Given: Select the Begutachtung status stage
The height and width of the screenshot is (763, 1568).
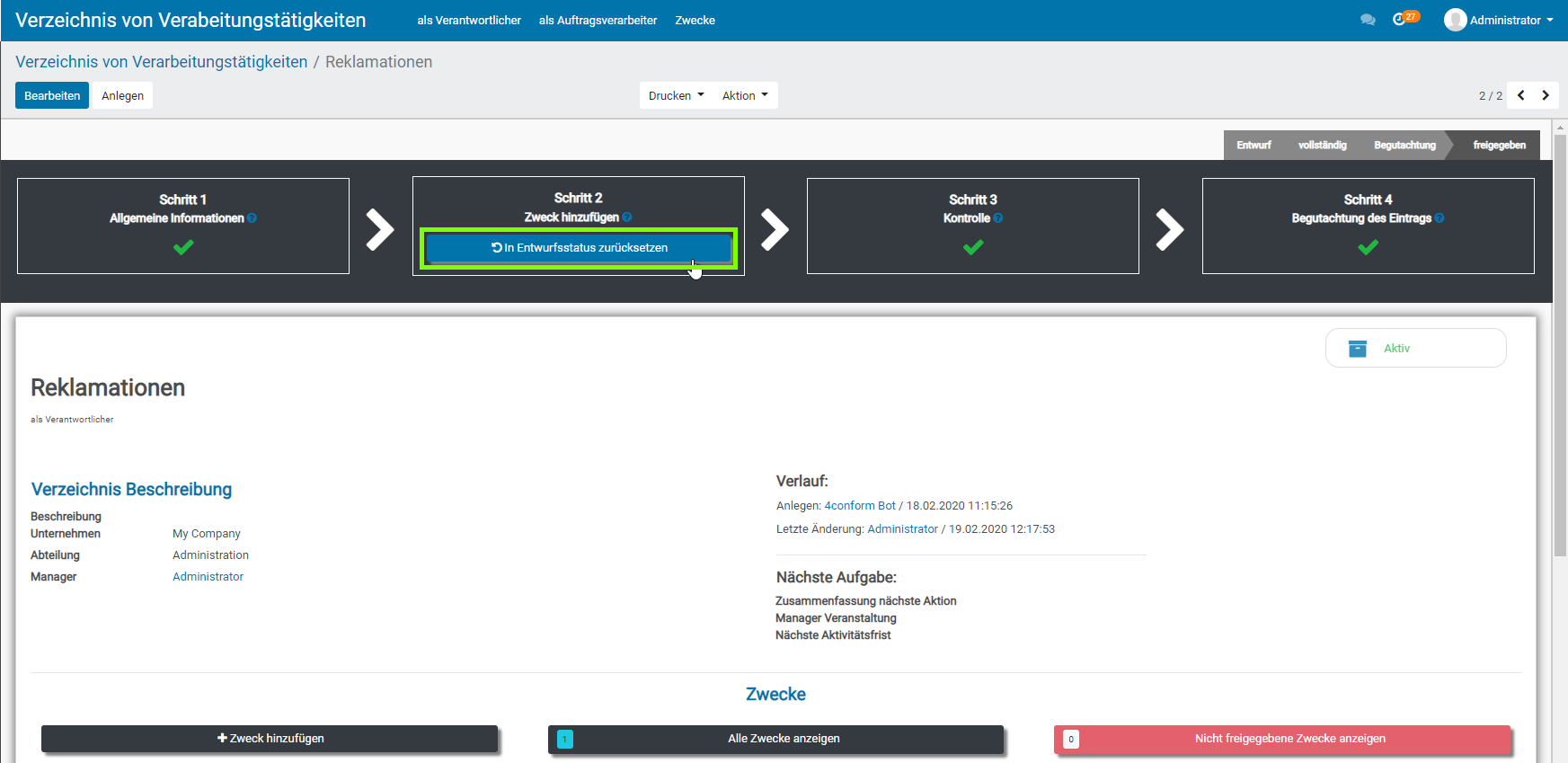Looking at the screenshot, I should pos(1404,146).
